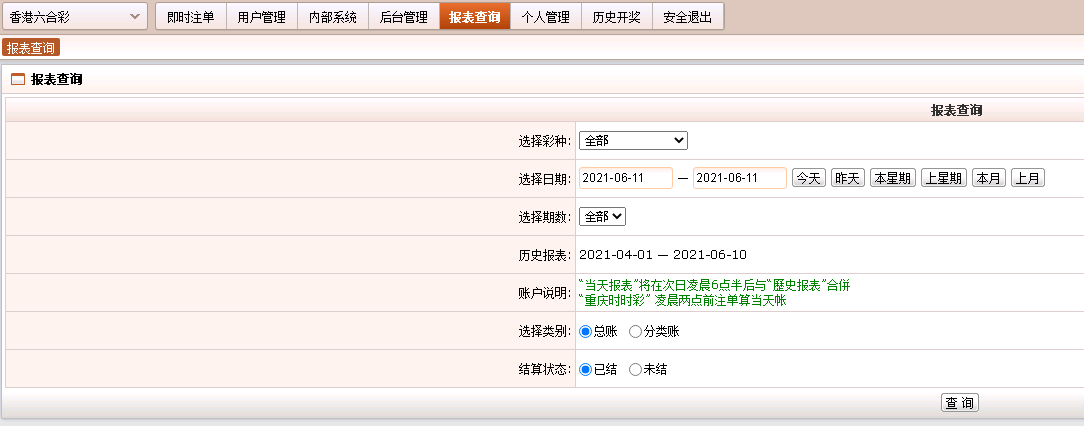
Task: Open the 即时注单 menu tab
Action: click(190, 17)
